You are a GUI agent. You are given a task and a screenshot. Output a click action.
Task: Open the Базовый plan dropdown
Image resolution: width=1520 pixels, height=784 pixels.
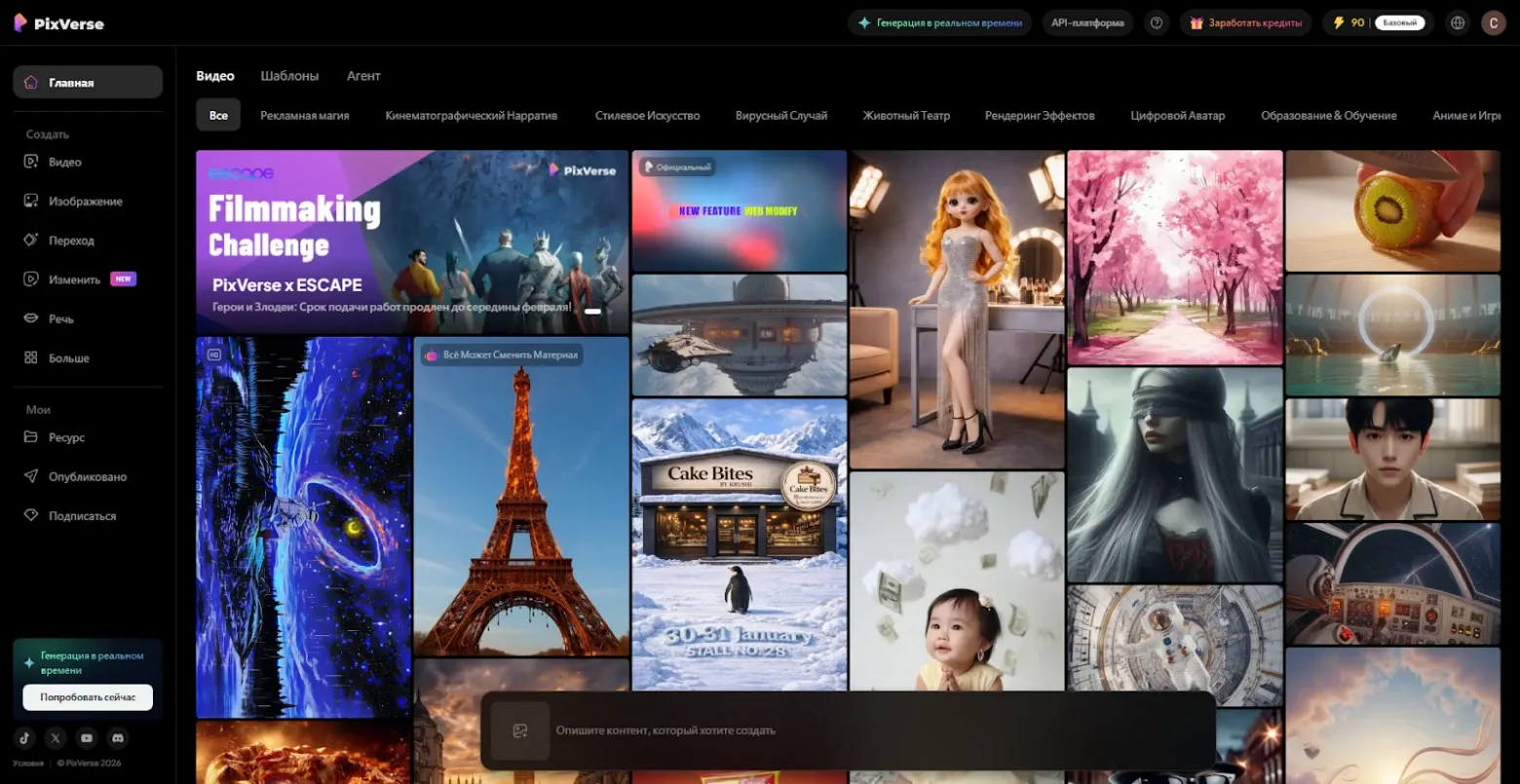[1402, 21]
